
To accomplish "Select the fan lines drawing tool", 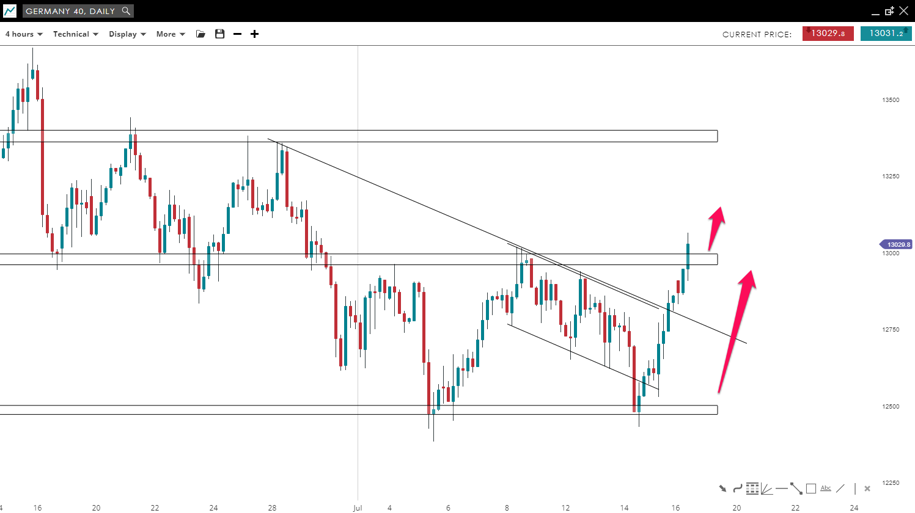I will point(766,489).
